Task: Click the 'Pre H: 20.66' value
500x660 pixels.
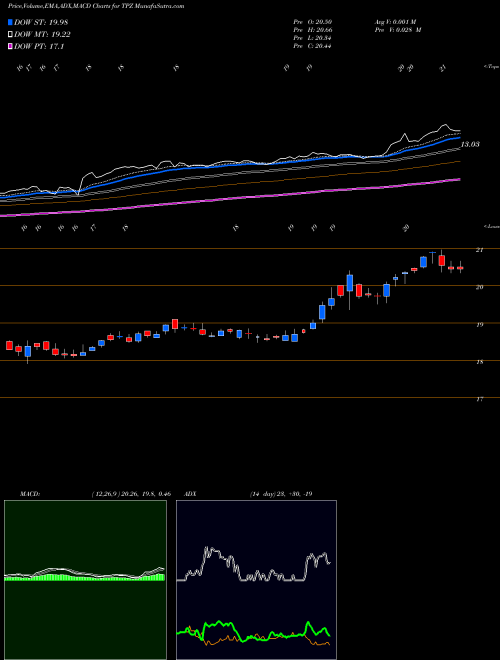Action: pyautogui.click(x=313, y=30)
